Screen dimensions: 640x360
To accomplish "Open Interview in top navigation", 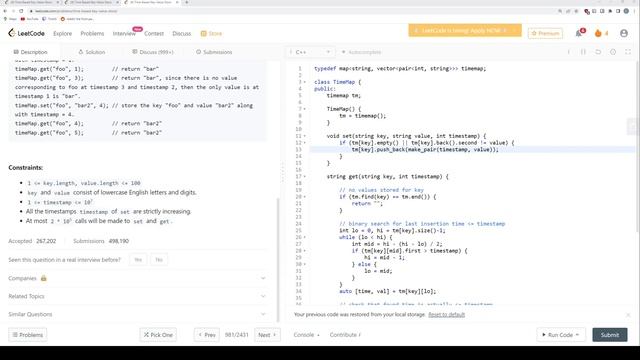I will tap(124, 33).
